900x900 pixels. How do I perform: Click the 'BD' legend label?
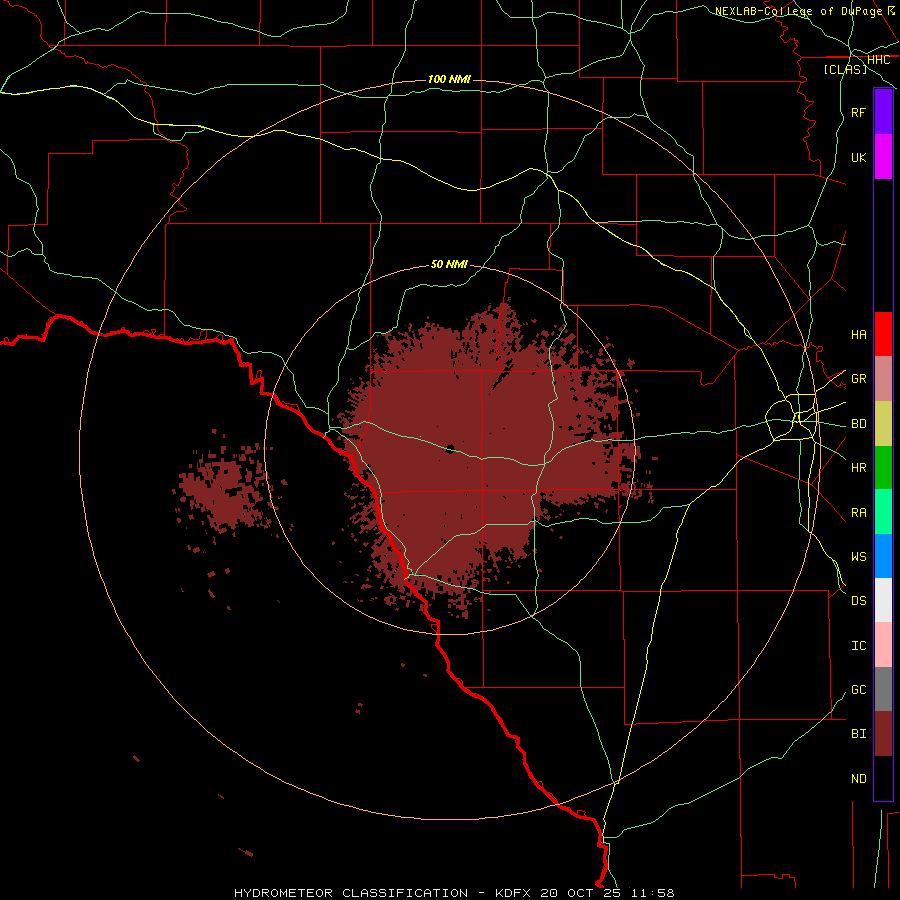(x=859, y=424)
